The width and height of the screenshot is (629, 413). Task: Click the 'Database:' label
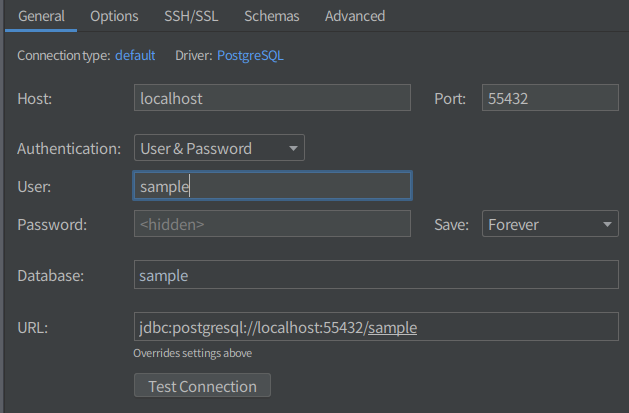coord(51,275)
